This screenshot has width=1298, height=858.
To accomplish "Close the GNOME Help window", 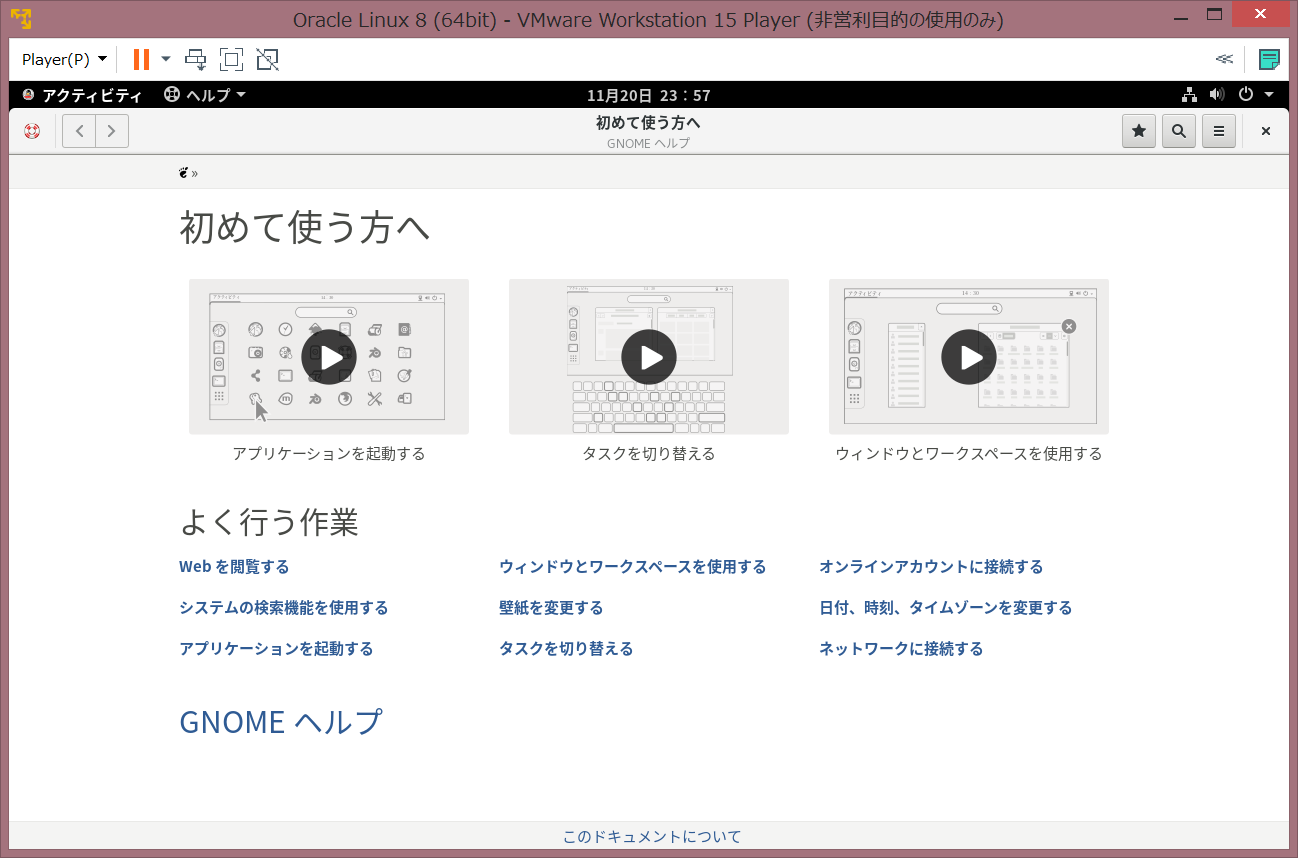I will click(x=1265, y=131).
